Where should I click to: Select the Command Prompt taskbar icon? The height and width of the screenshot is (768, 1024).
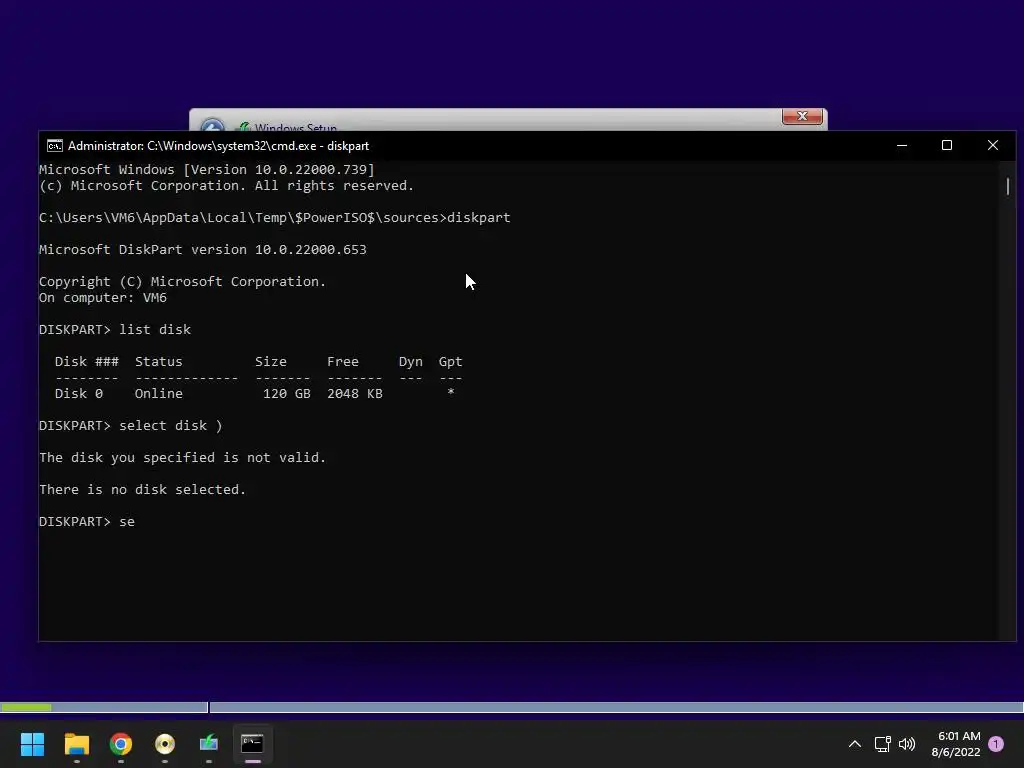click(x=252, y=744)
